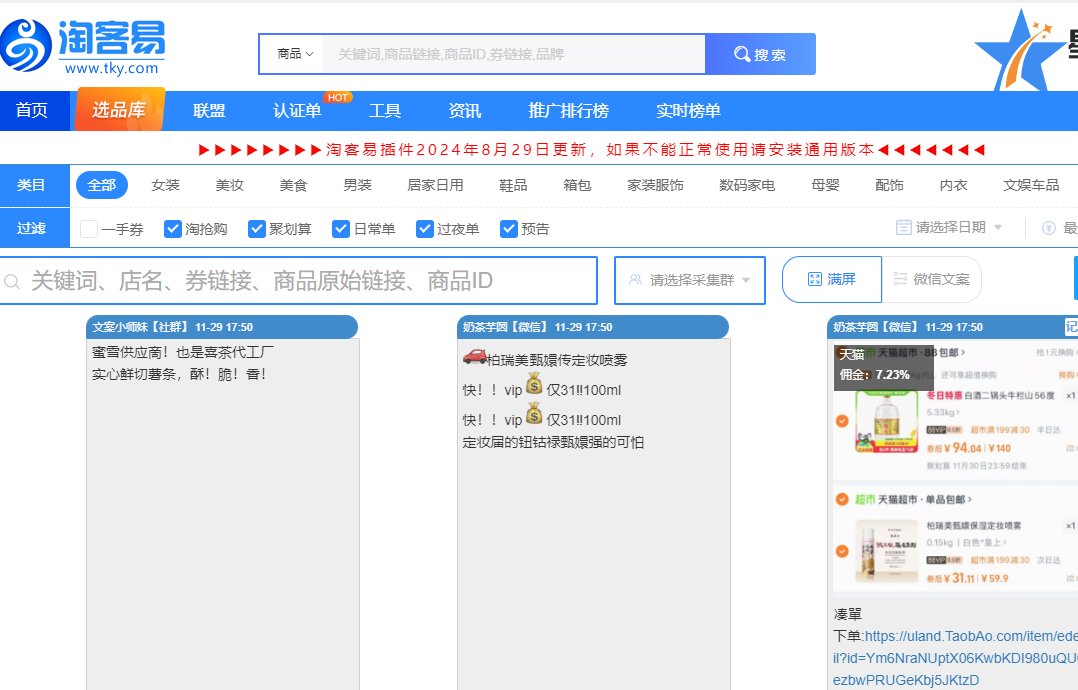Toggle the 一手券 checkbox
Image resolution: width=1078 pixels, height=690 pixels.
tap(89, 229)
